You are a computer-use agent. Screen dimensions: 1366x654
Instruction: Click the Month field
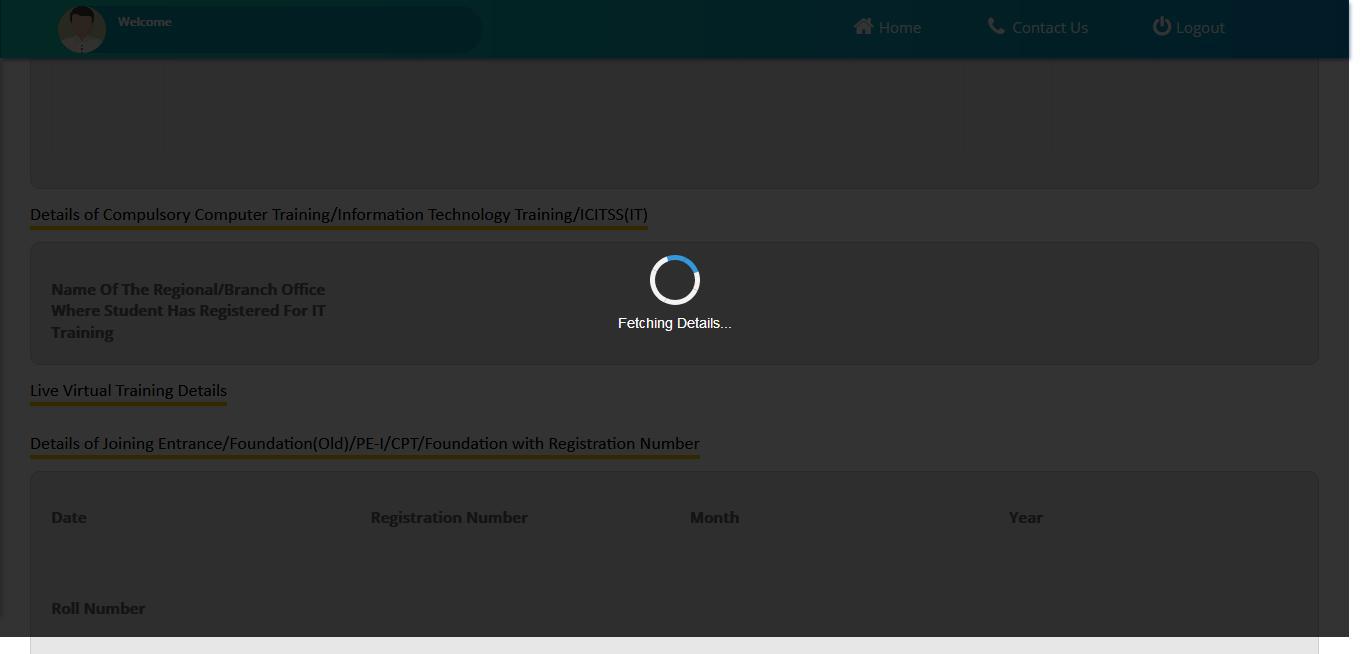pyautogui.click(x=714, y=517)
